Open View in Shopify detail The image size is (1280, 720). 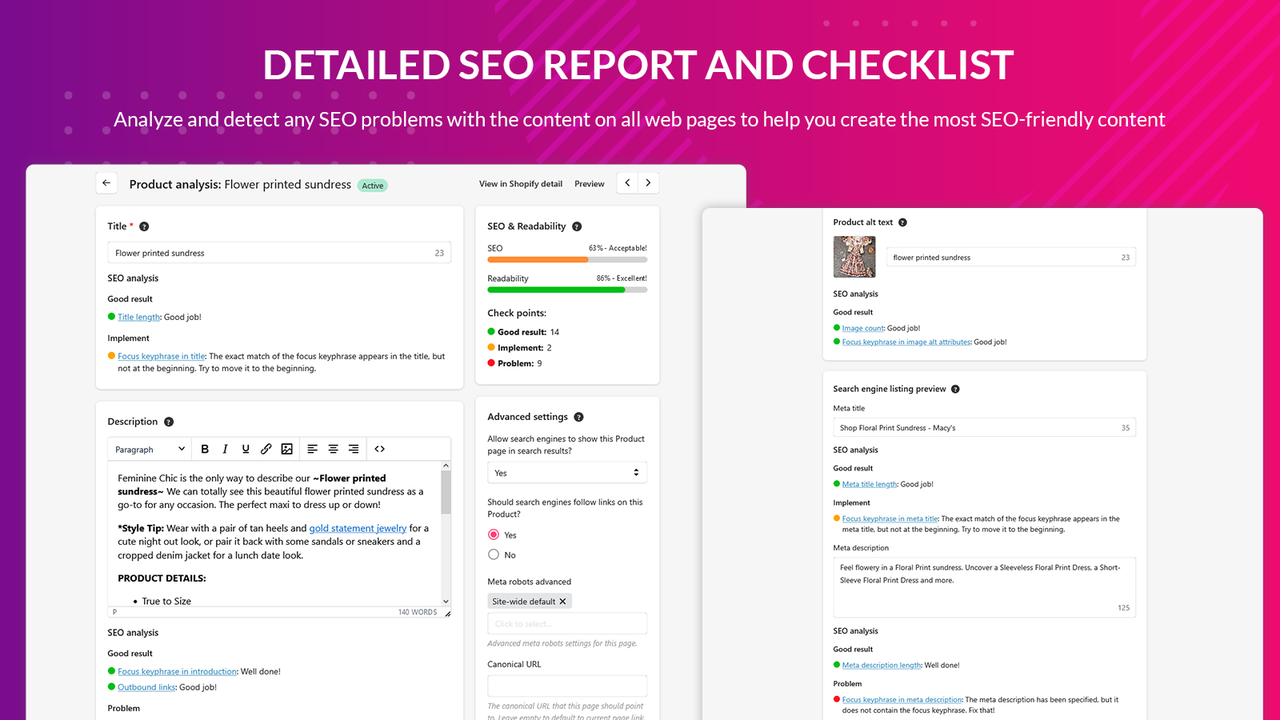520,183
